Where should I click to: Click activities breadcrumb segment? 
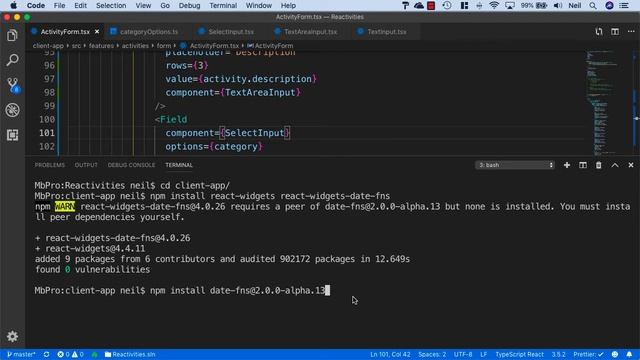(135, 46)
